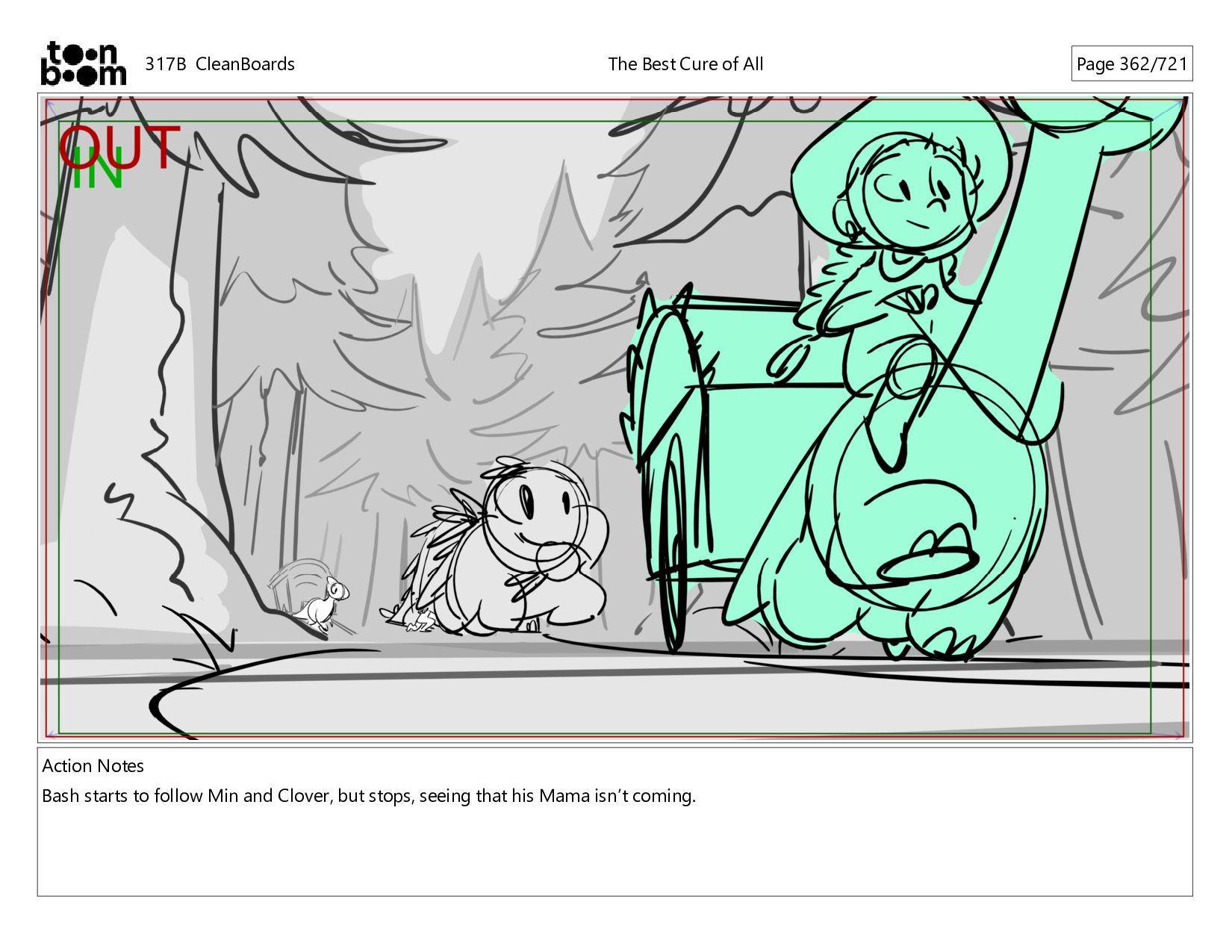Select the '317B CleanBoards' header text
The height and width of the screenshot is (952, 1232).
click(220, 64)
